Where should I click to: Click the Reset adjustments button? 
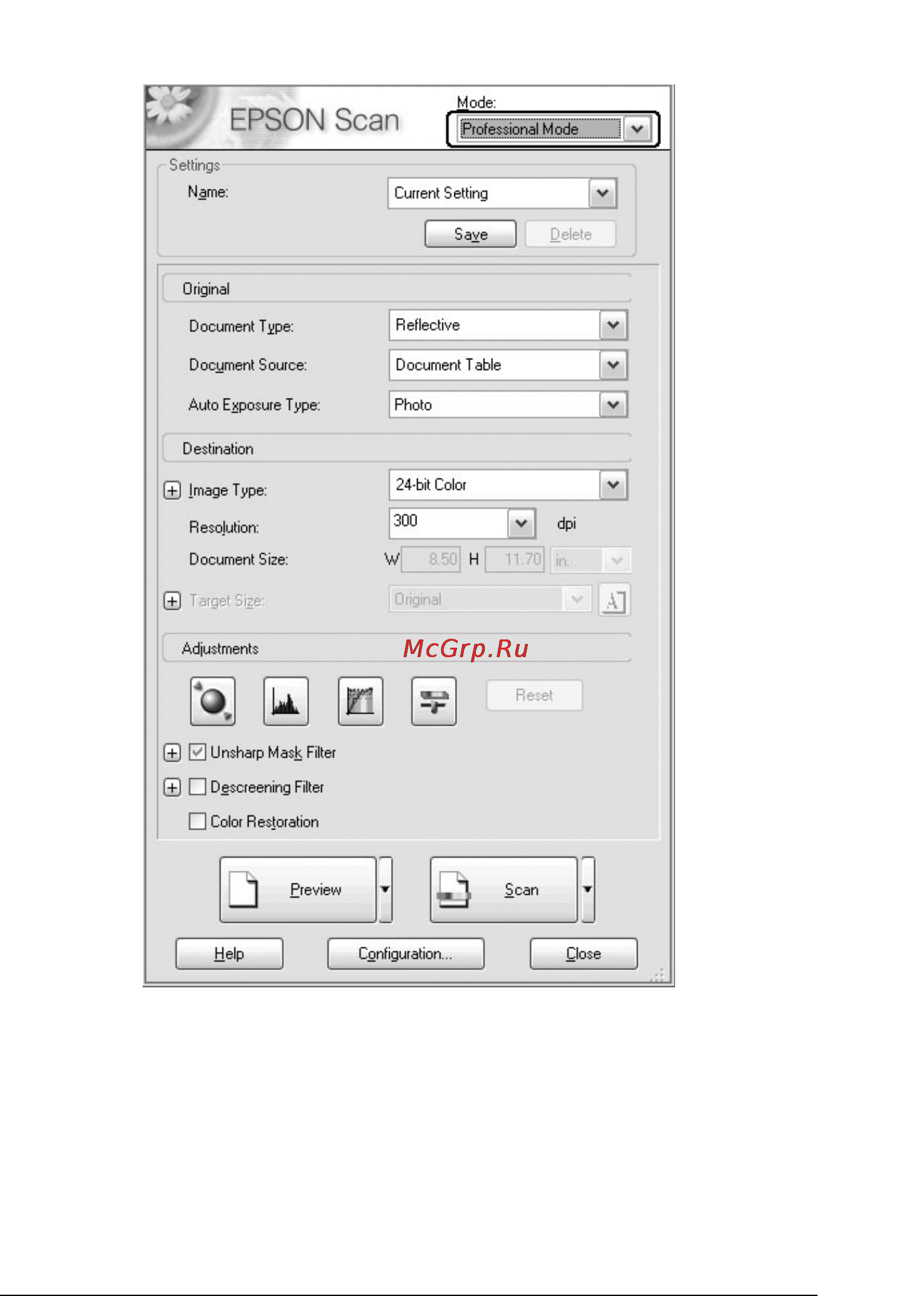click(x=534, y=695)
